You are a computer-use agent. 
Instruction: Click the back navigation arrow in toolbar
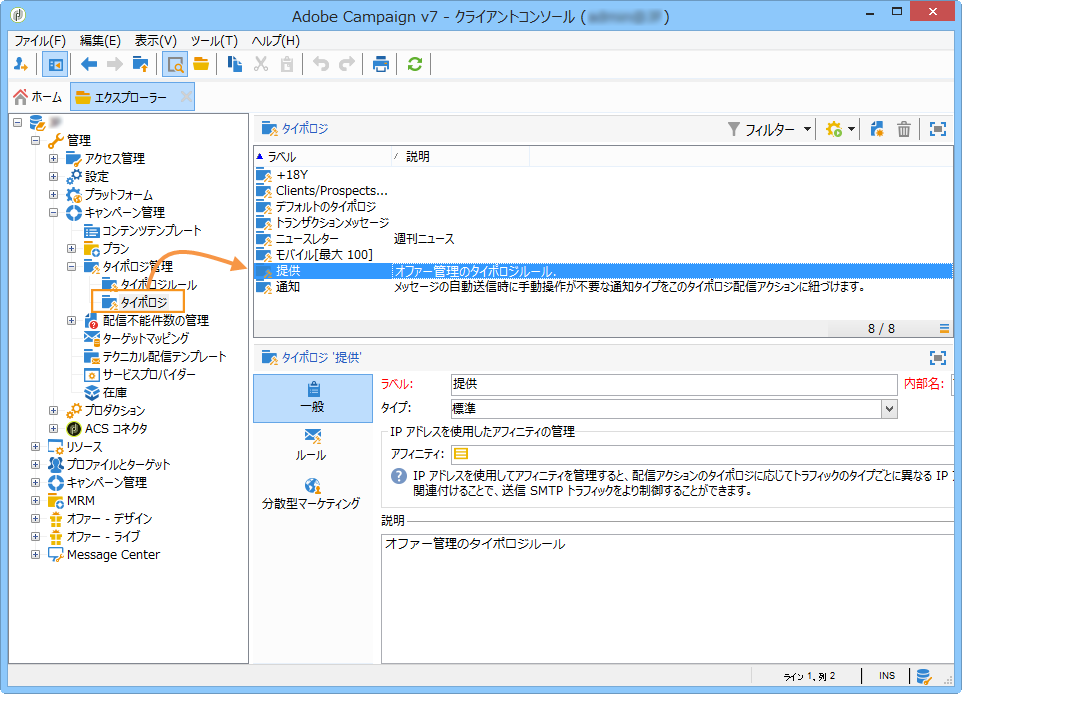pos(89,65)
